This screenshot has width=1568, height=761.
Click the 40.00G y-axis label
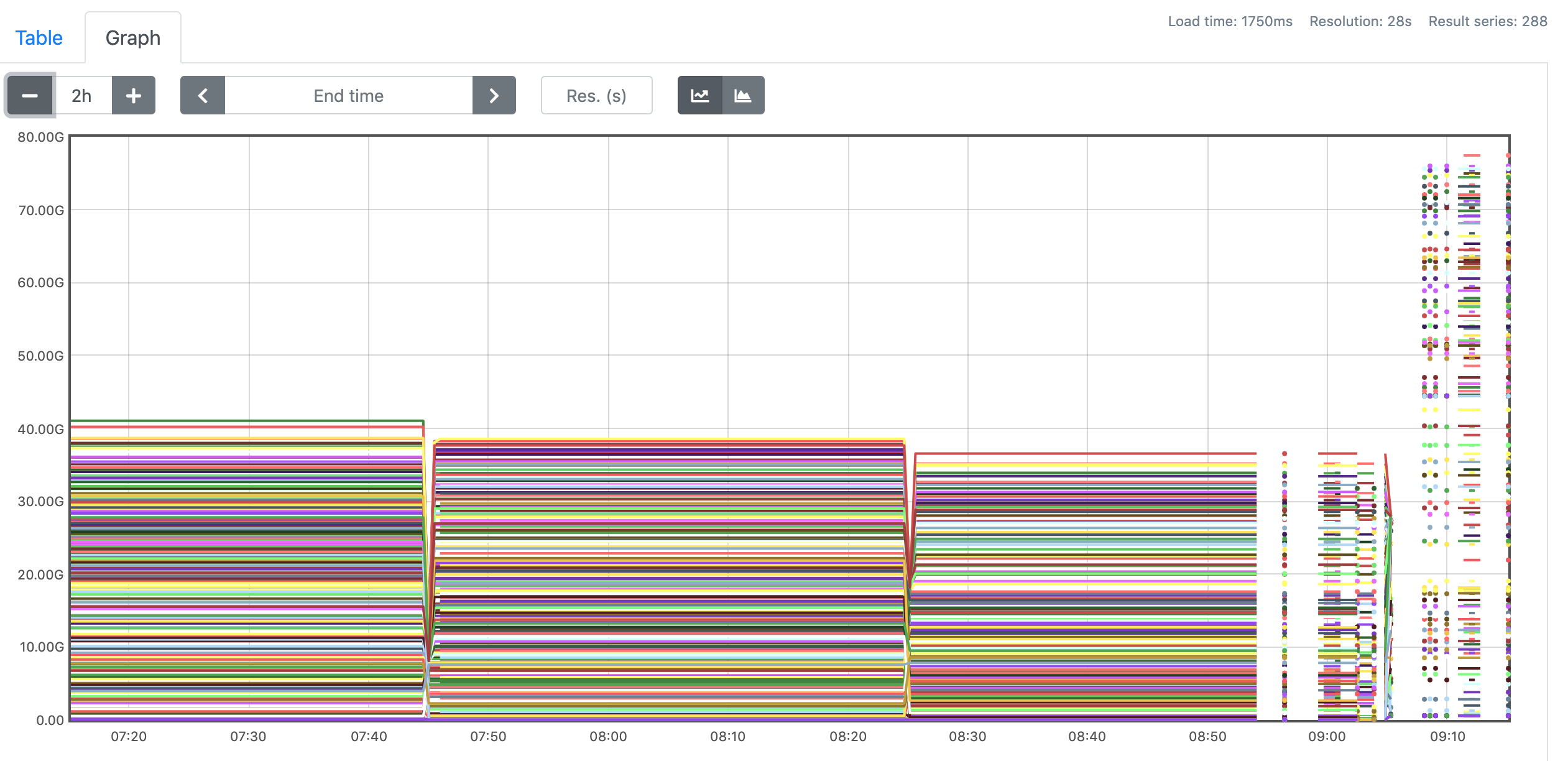pyautogui.click(x=41, y=429)
